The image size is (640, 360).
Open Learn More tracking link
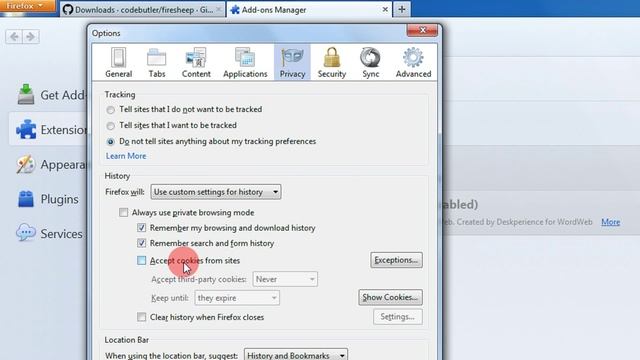[126, 156]
